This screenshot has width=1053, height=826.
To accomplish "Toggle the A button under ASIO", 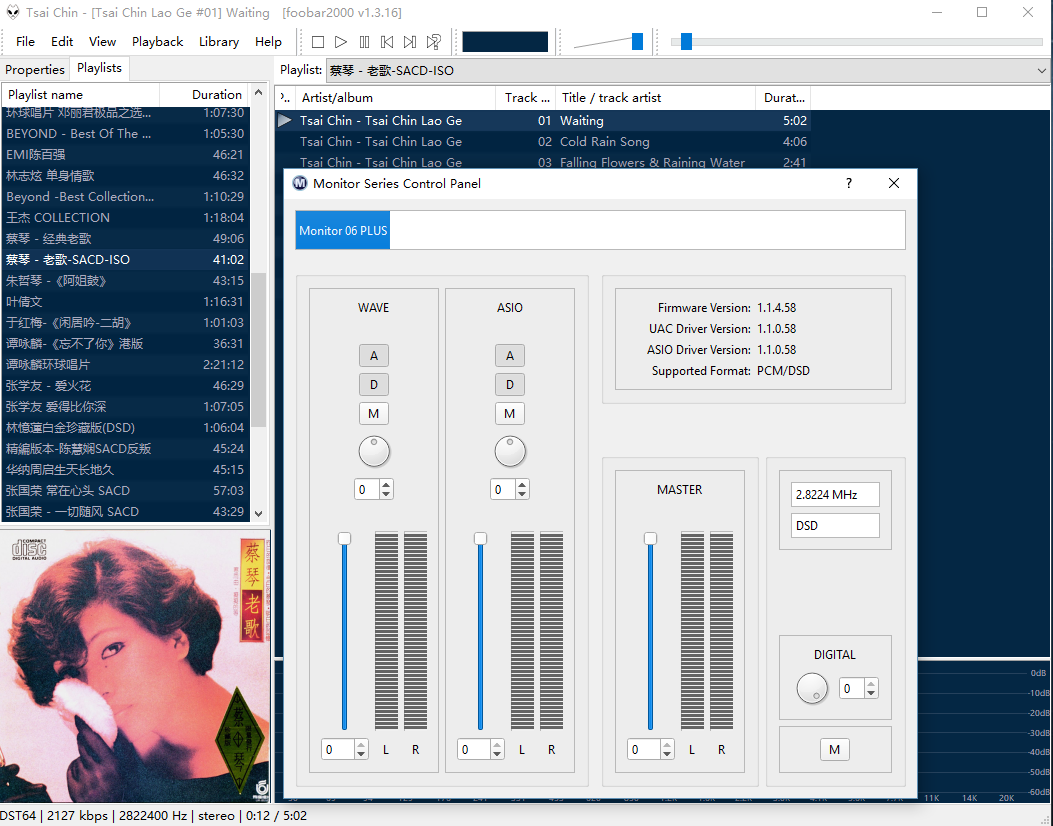I will click(x=510, y=356).
